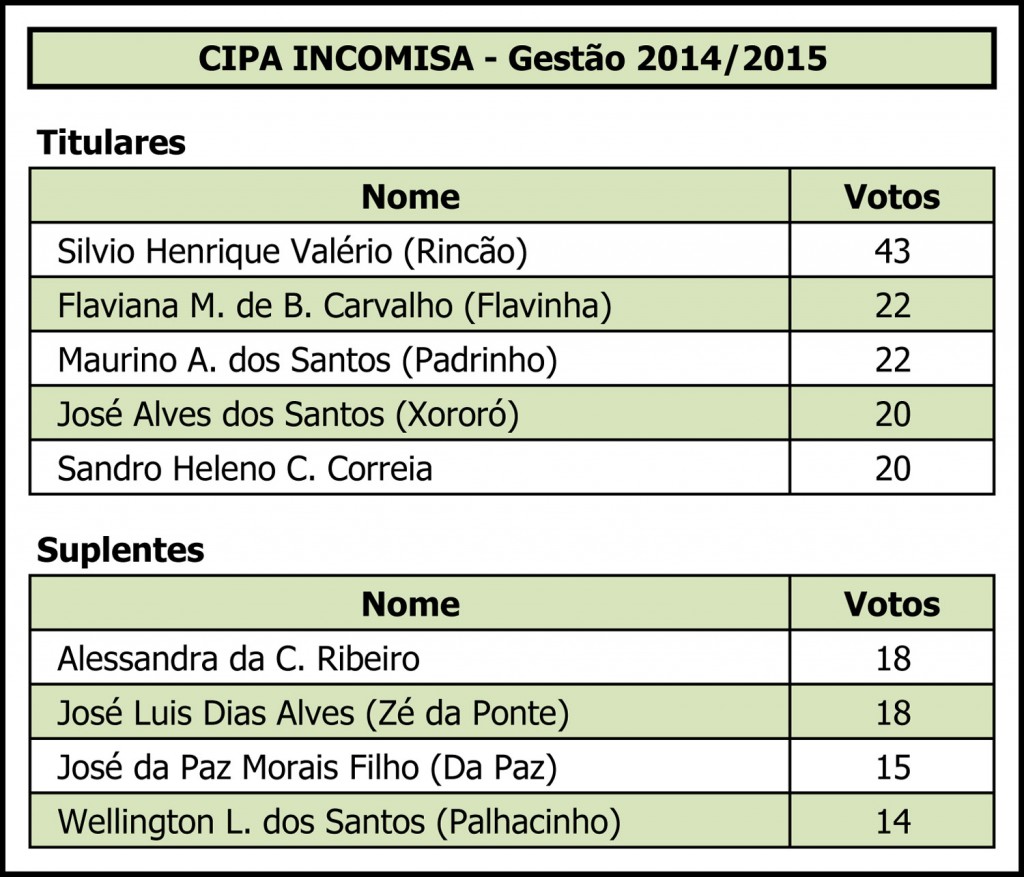
Task: Select the Wellington L. dos Santos name
Action: pos(339,822)
